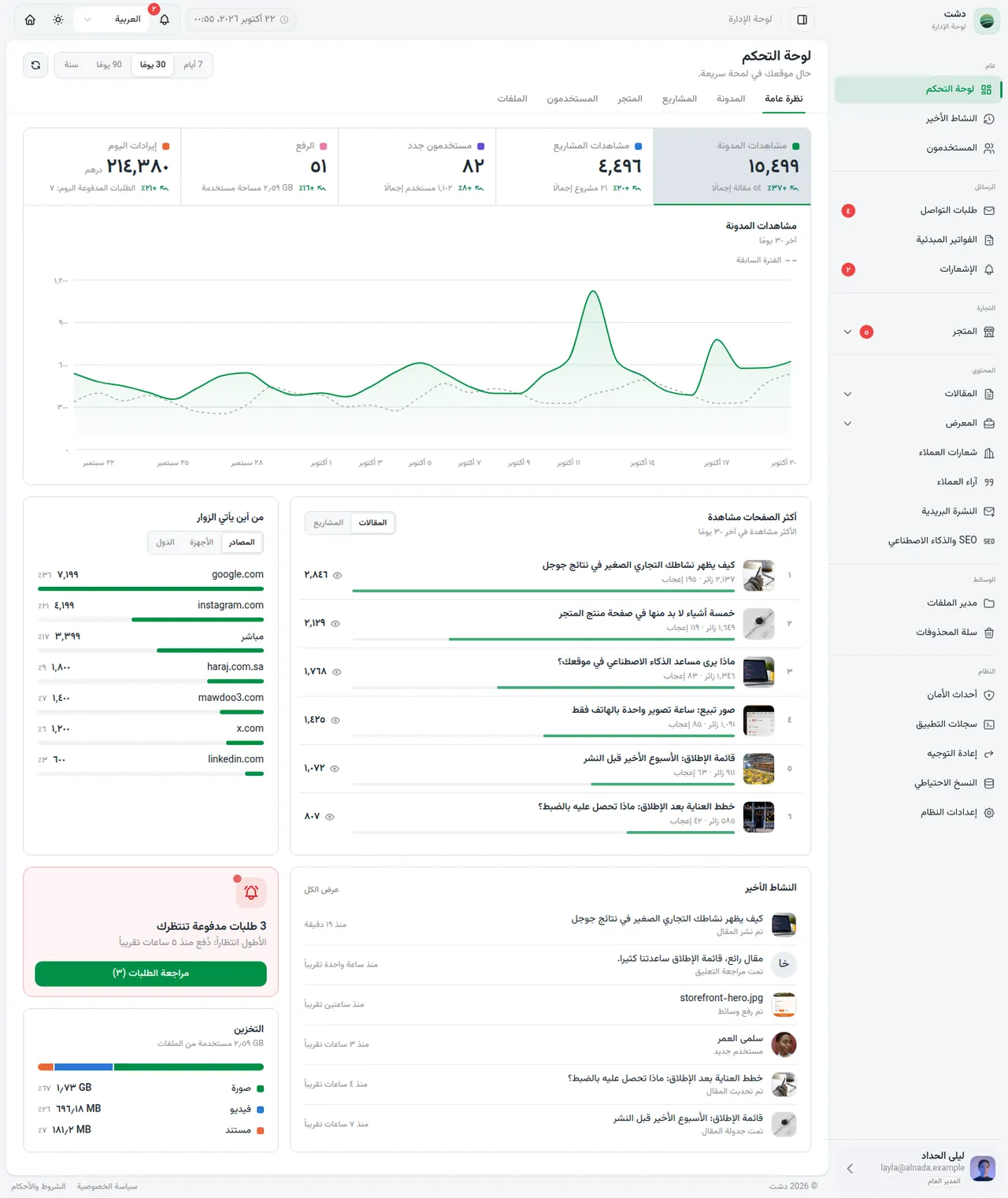Open شعارات العملاء sidebar item
The width and height of the screenshot is (1008, 1198).
click(918, 453)
